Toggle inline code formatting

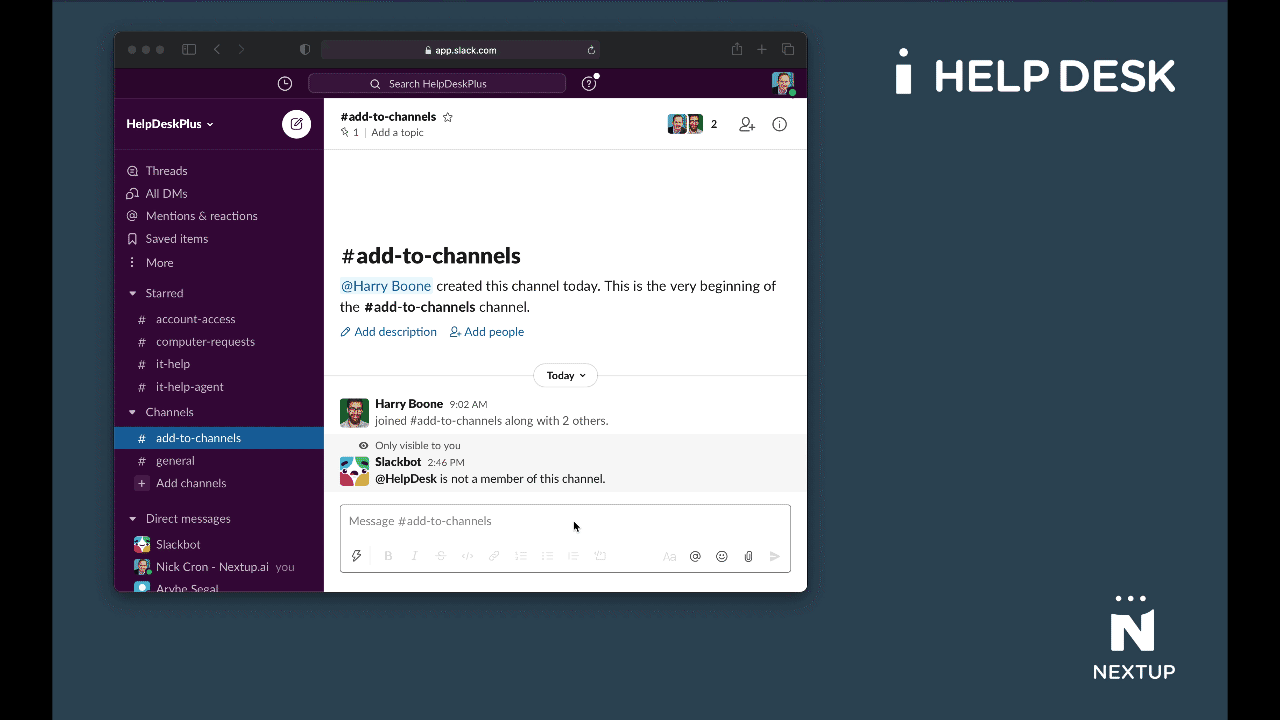click(467, 556)
